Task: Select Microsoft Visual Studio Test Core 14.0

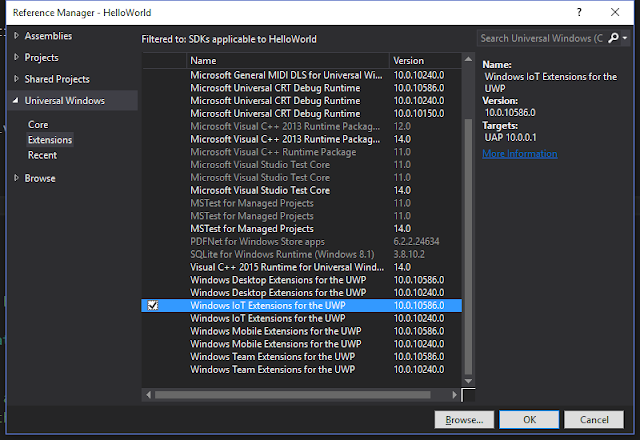Action: point(302,190)
